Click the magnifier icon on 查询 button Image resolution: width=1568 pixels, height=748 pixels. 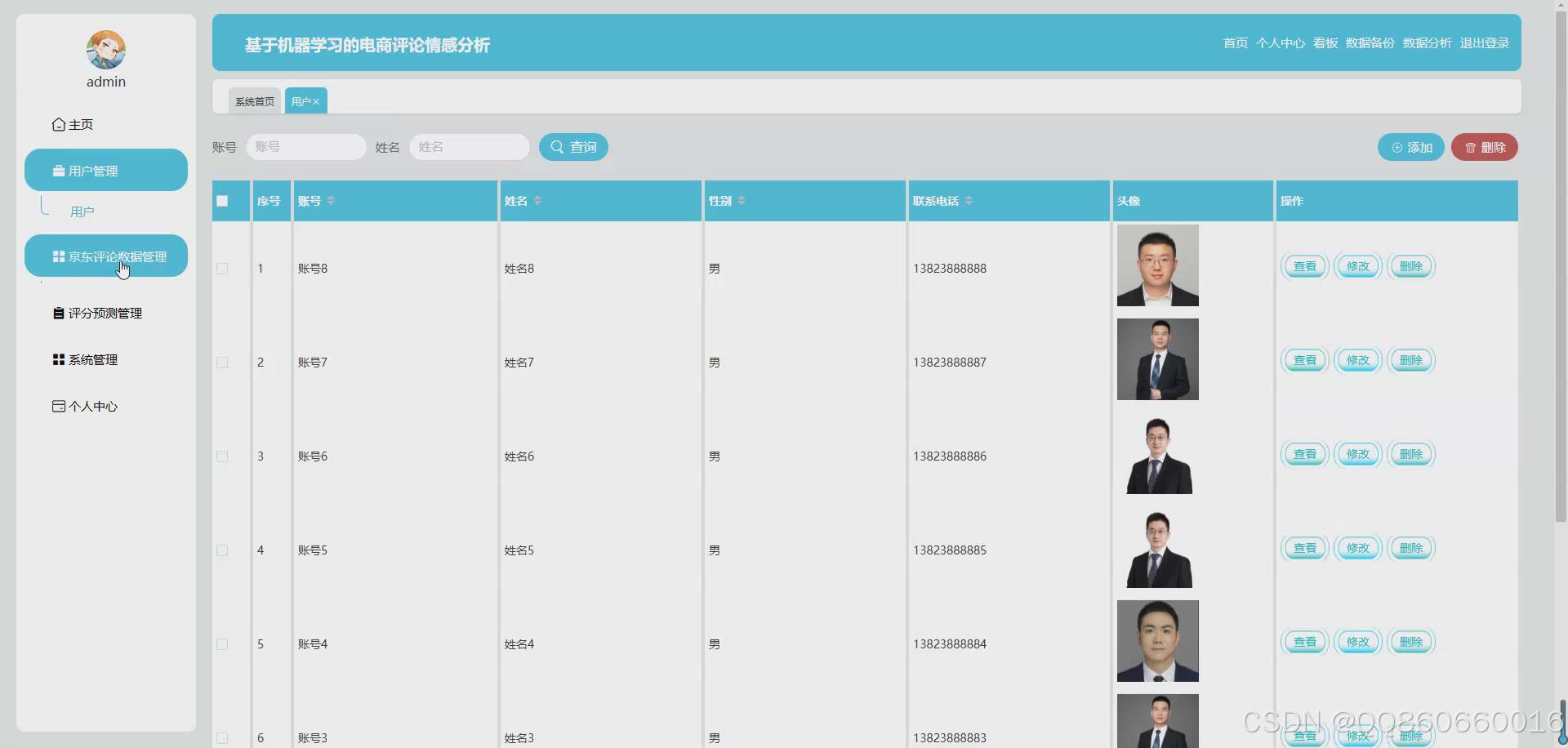click(x=558, y=147)
